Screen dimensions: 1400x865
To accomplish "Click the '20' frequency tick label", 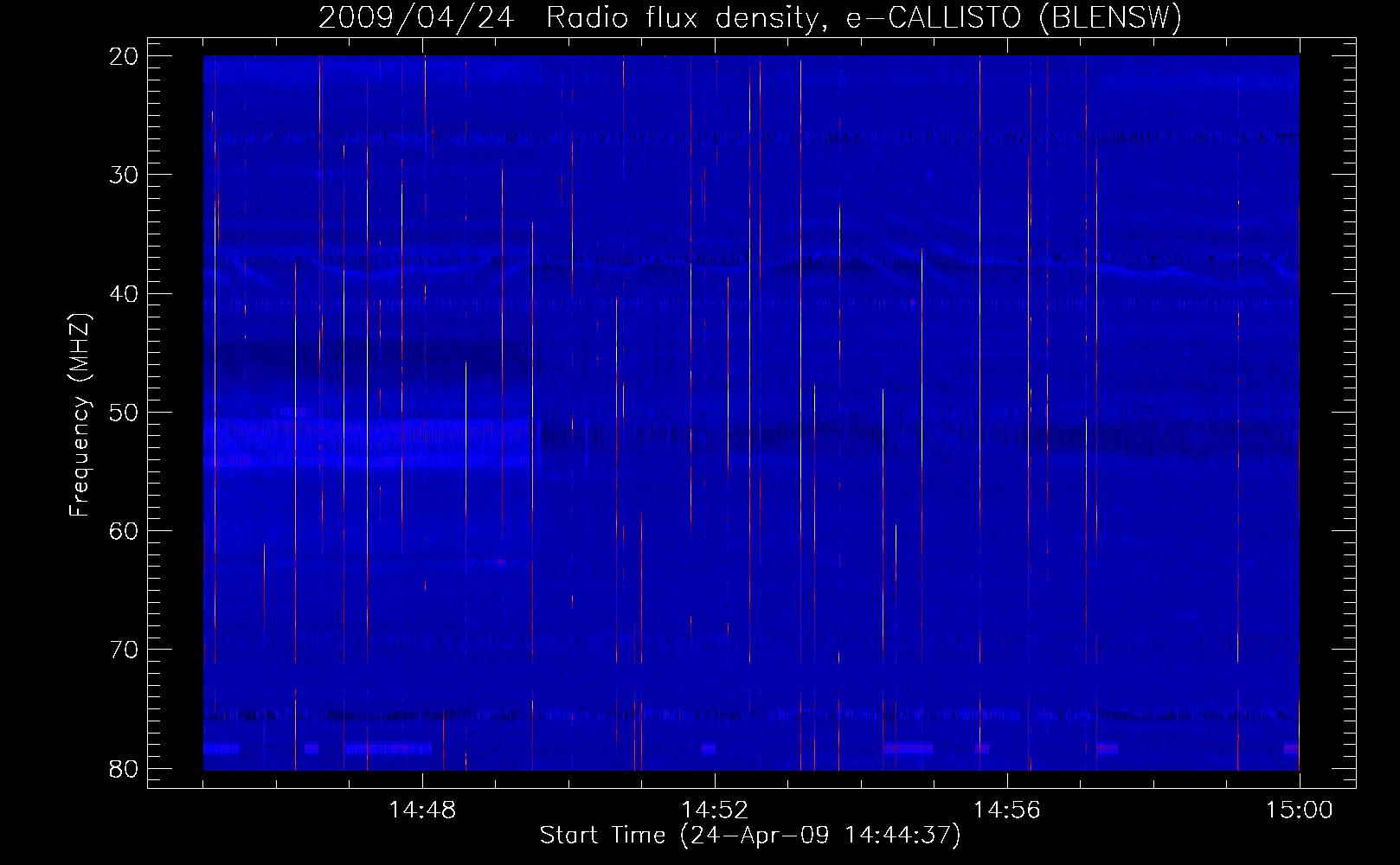I will coord(125,56).
